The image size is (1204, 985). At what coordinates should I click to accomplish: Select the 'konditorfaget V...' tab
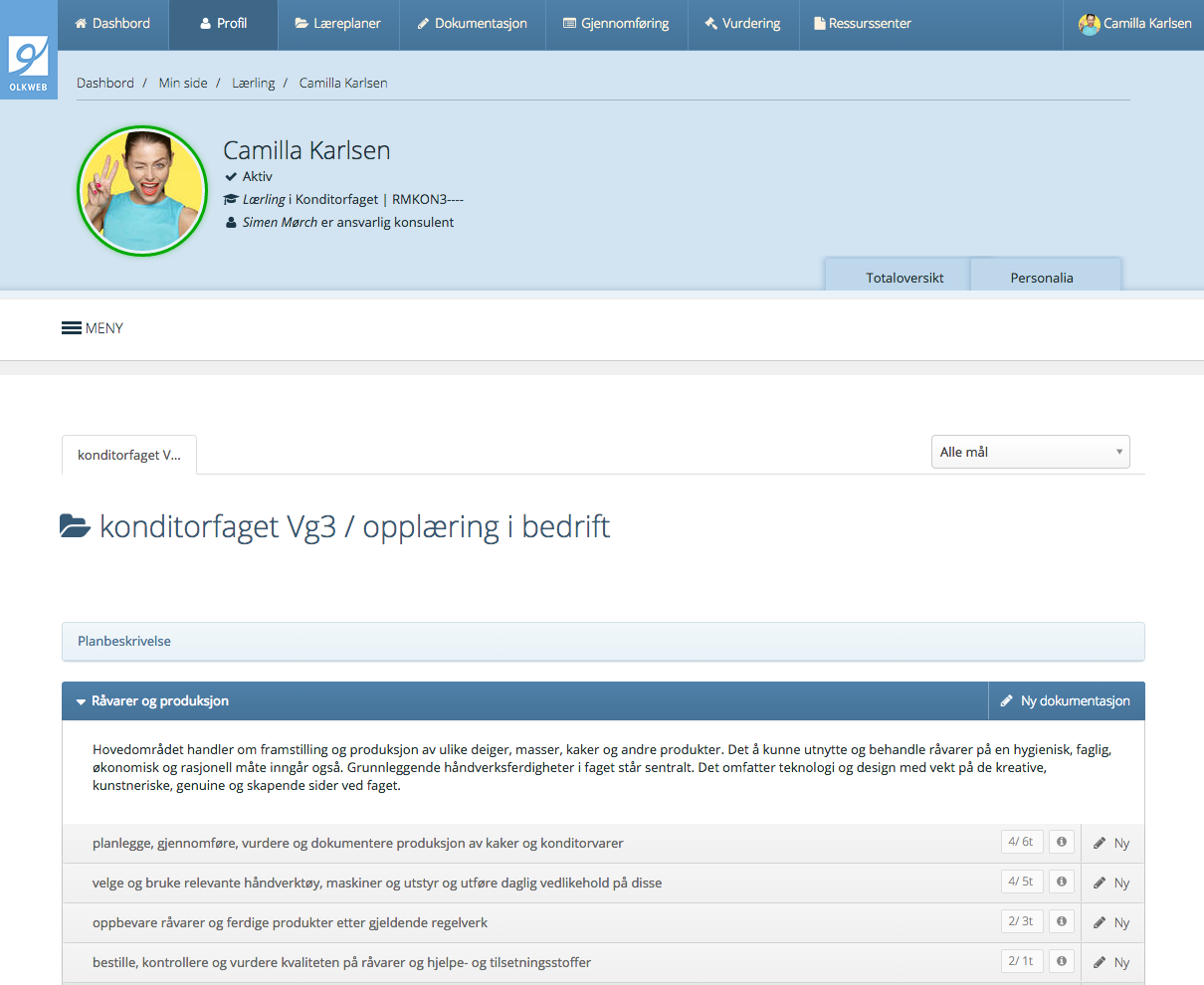pos(129,456)
